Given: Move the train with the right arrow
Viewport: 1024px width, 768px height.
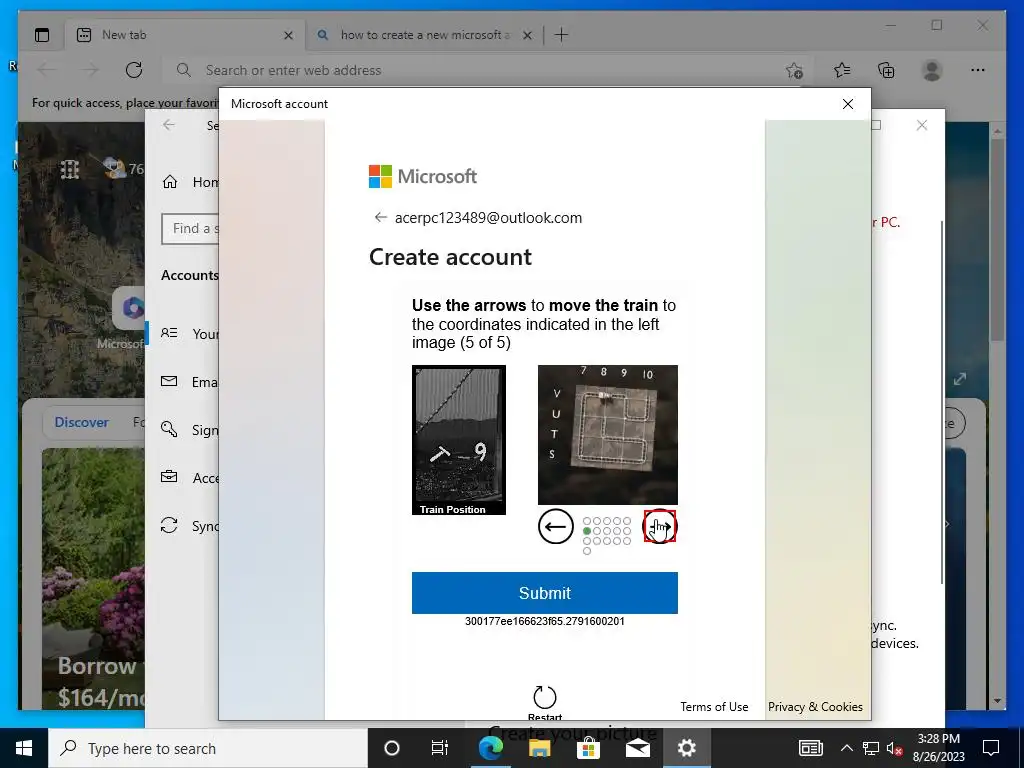Looking at the screenshot, I should pyautogui.click(x=660, y=526).
